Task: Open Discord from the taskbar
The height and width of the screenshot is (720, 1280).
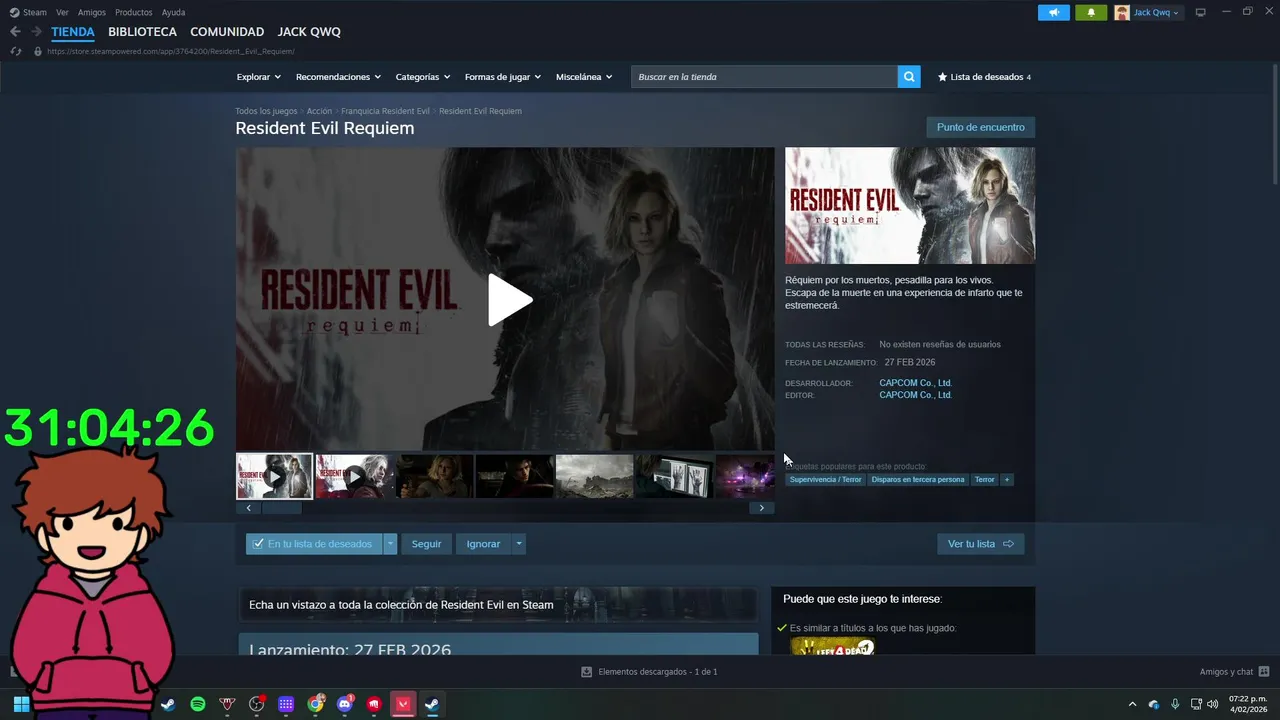Action: coord(345,704)
